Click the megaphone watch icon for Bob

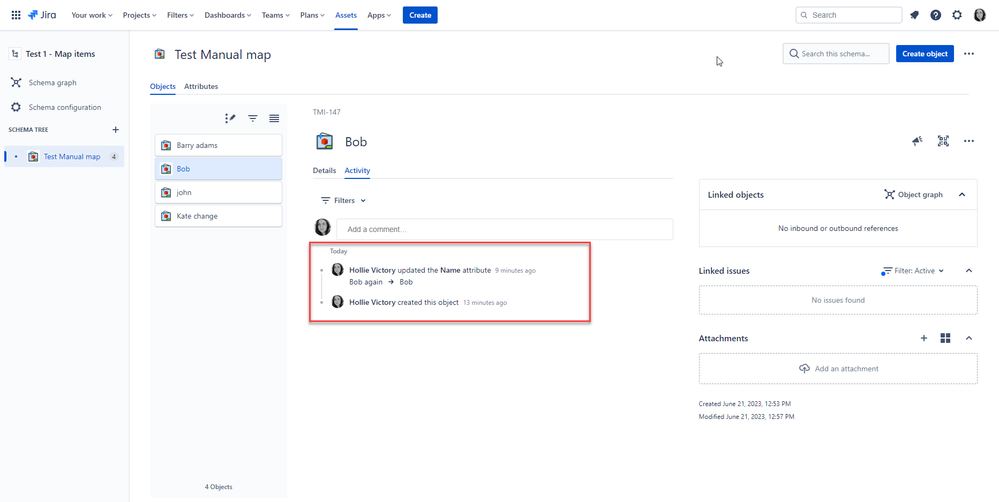tap(917, 141)
